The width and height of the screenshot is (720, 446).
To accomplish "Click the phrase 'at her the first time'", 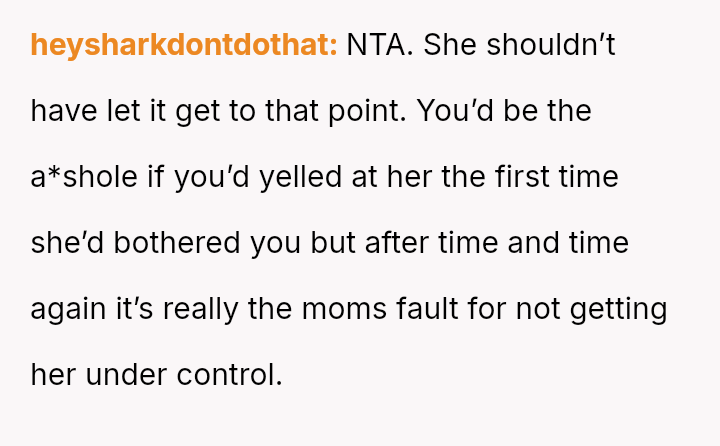I will (x=485, y=177).
